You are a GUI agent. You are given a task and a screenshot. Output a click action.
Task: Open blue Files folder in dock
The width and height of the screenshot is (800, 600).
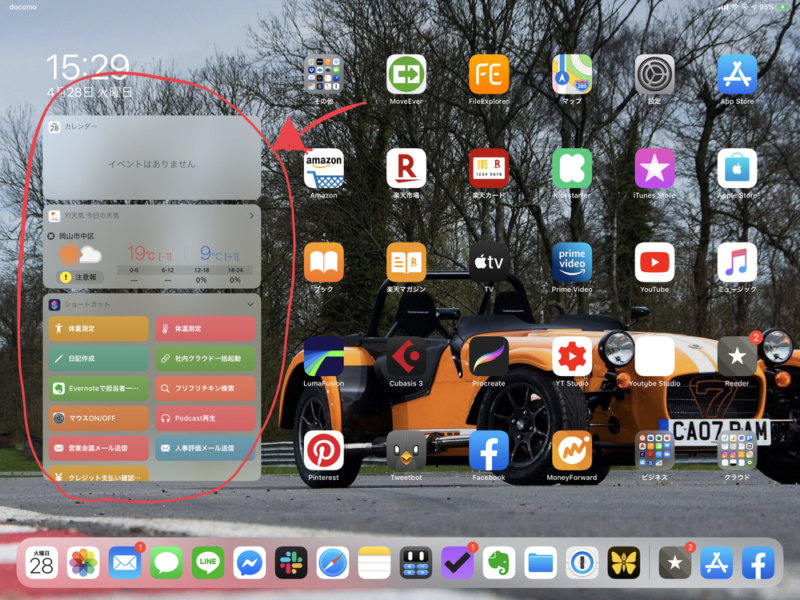coord(540,563)
